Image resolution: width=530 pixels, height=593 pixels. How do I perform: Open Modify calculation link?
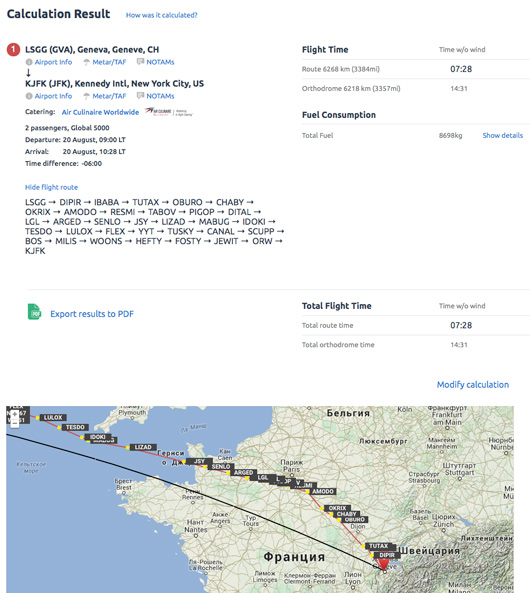472,385
